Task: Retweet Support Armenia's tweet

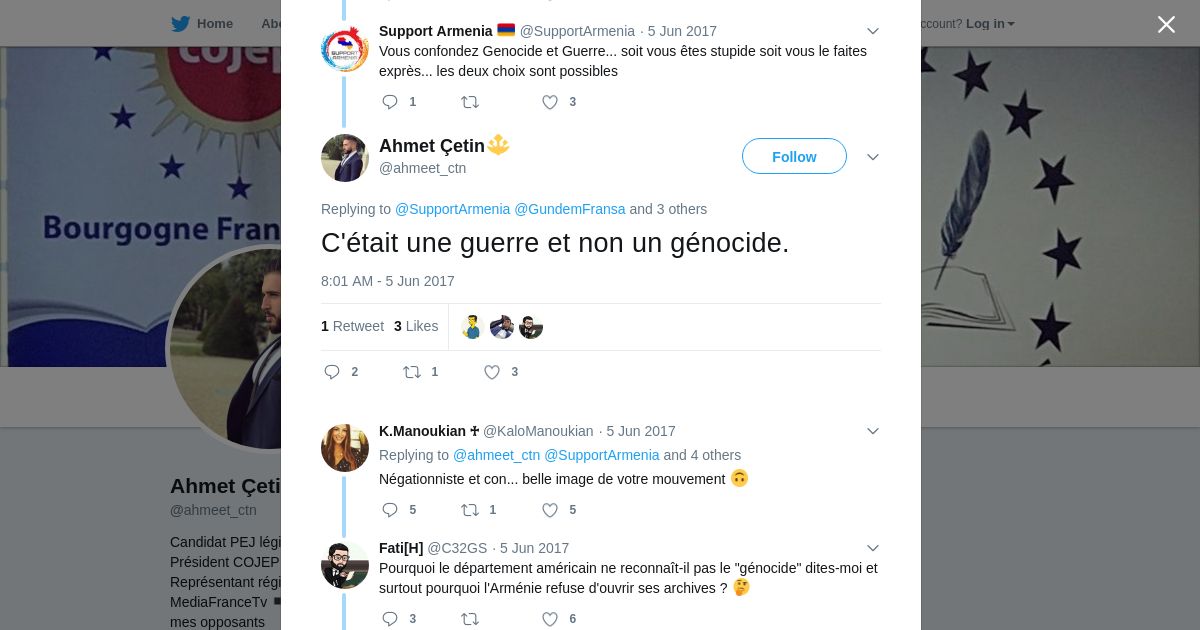Action: pos(470,102)
